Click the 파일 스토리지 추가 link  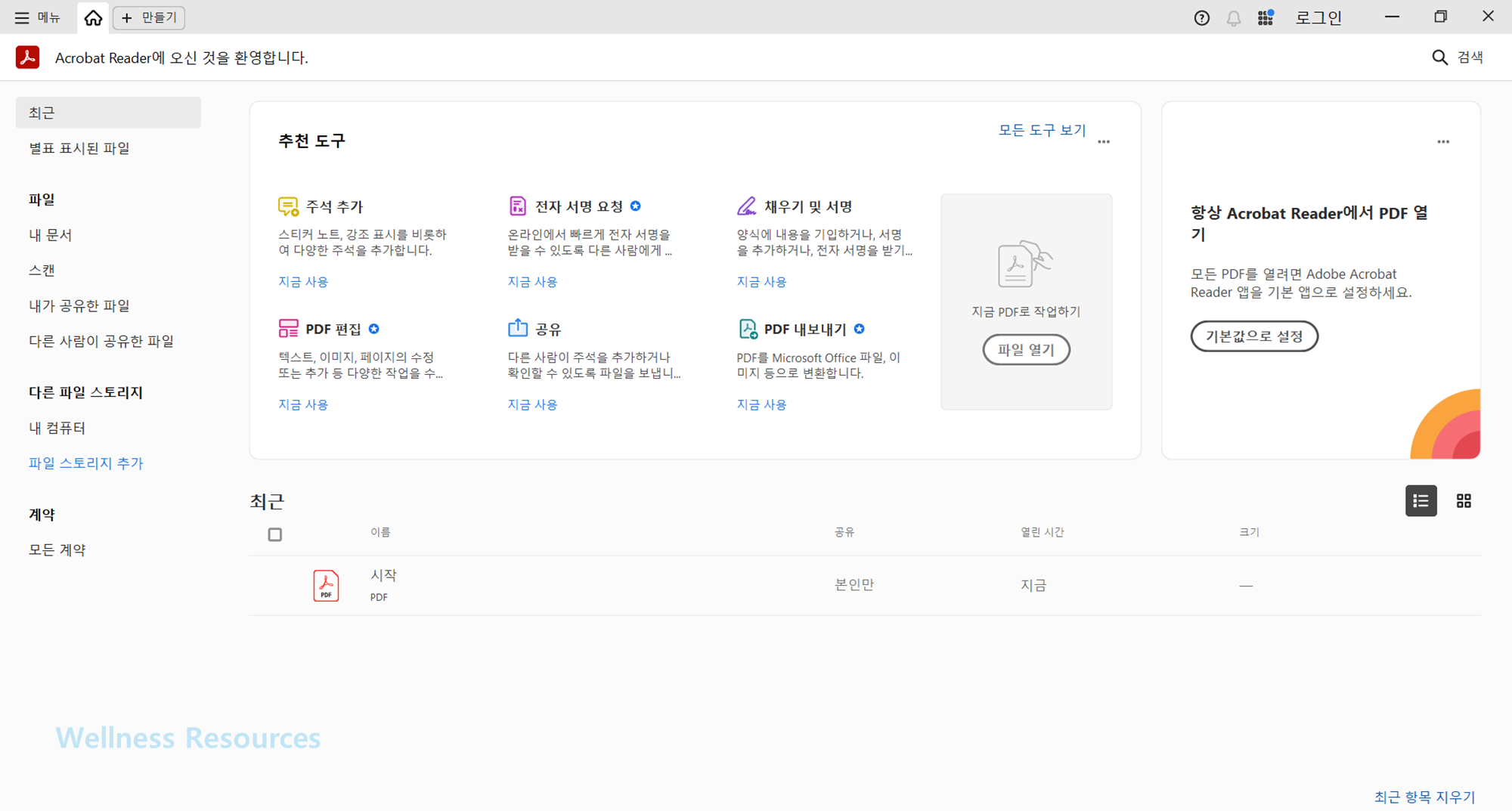click(x=86, y=463)
